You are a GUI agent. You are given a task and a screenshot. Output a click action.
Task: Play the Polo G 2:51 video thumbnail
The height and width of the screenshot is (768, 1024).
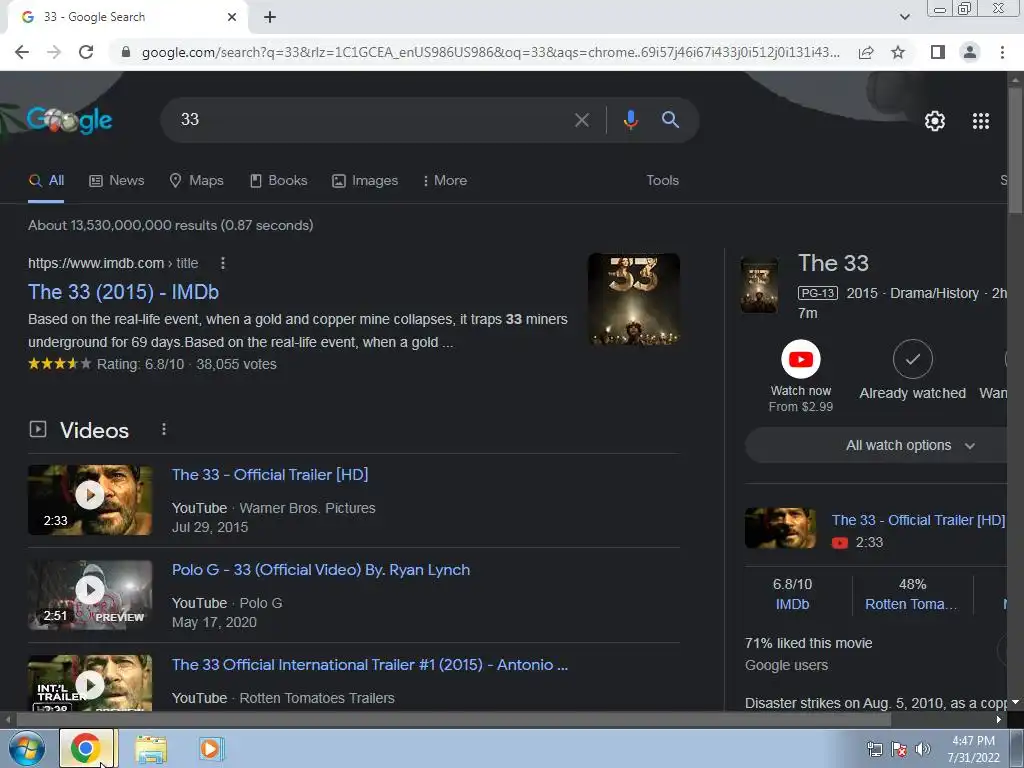click(x=90, y=595)
